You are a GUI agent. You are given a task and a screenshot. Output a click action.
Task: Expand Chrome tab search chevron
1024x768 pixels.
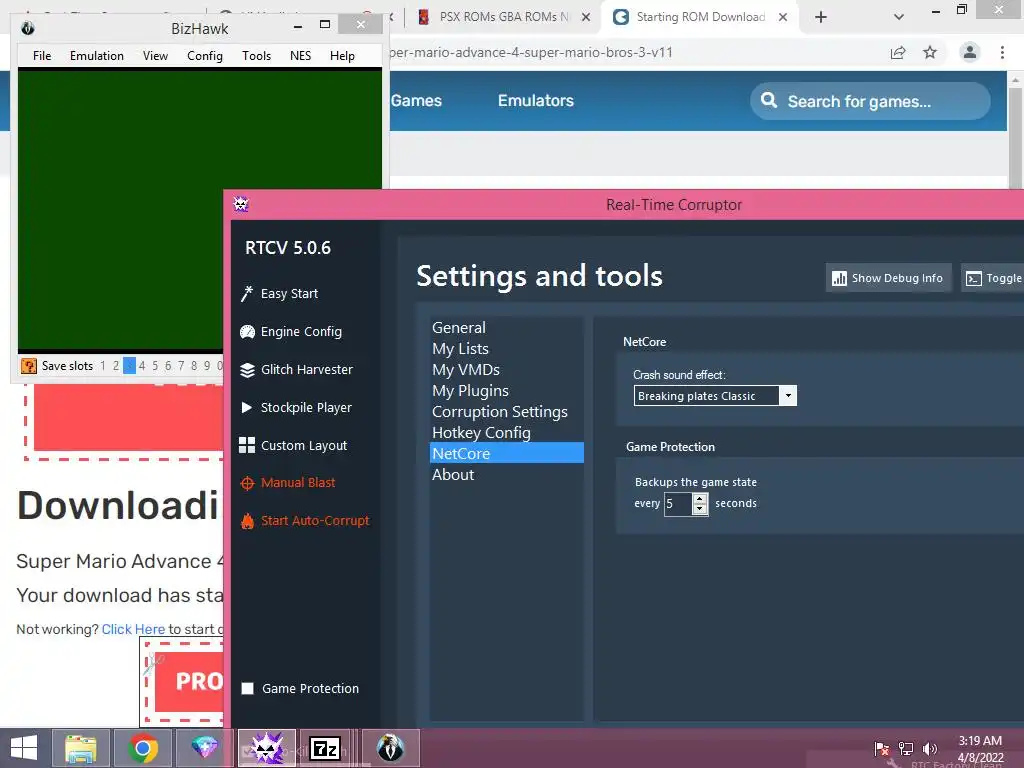(x=899, y=17)
